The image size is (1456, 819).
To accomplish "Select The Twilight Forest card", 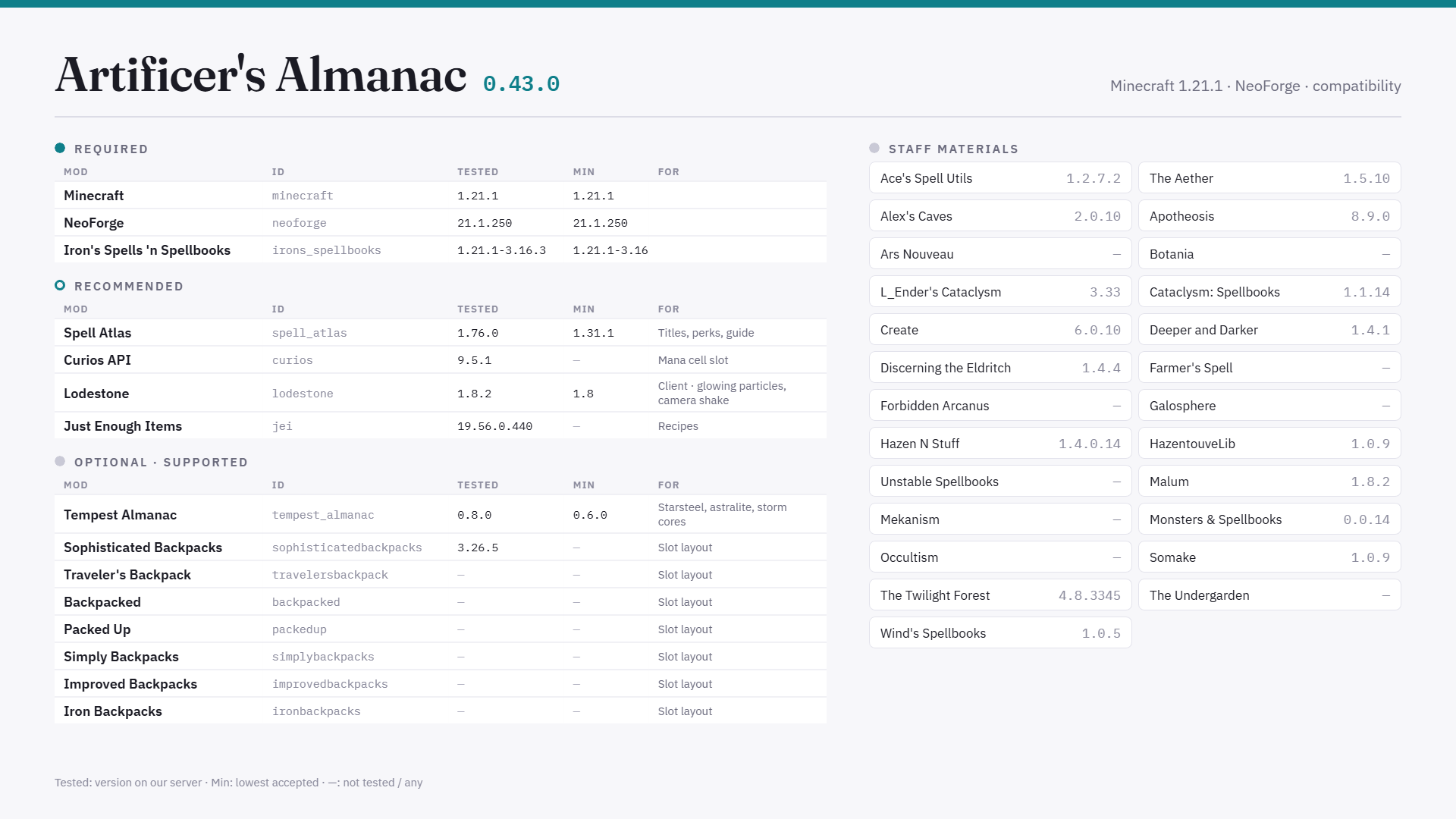I will point(1000,595).
